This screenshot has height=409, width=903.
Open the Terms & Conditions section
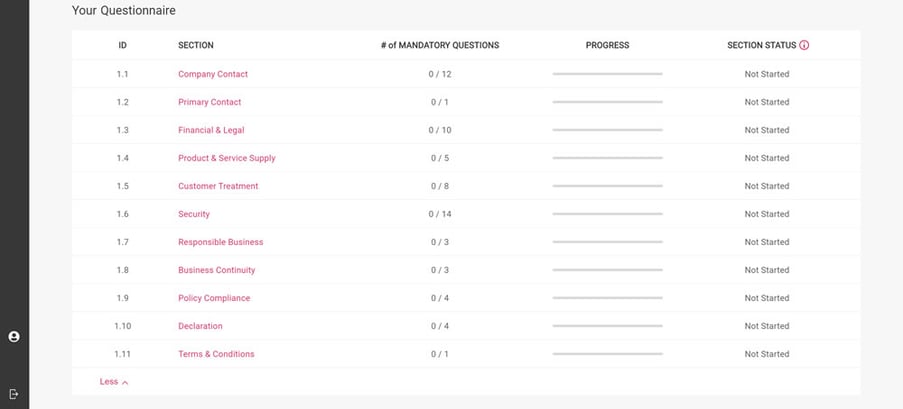[216, 354]
